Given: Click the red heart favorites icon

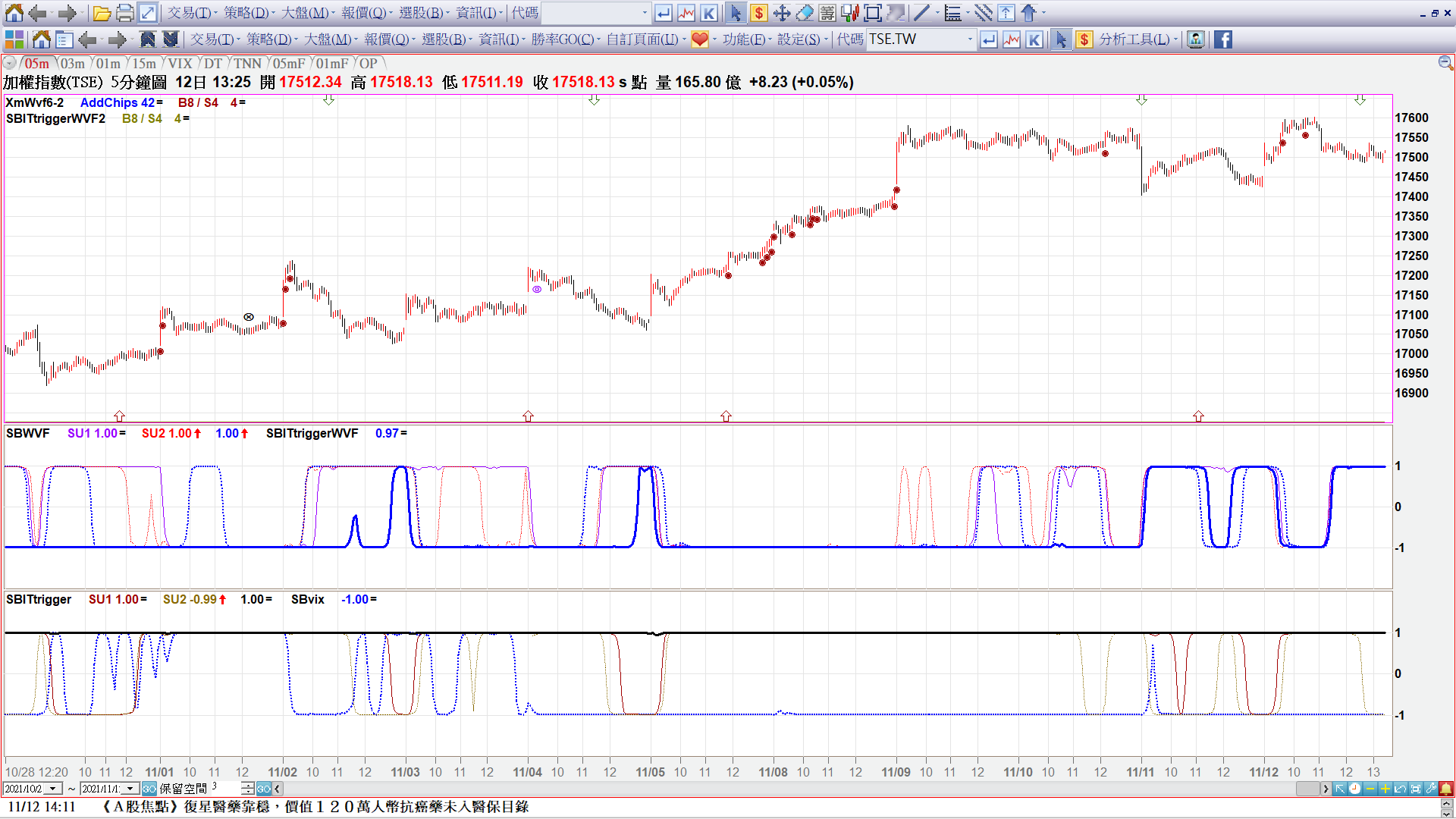Looking at the screenshot, I should click(x=699, y=39).
